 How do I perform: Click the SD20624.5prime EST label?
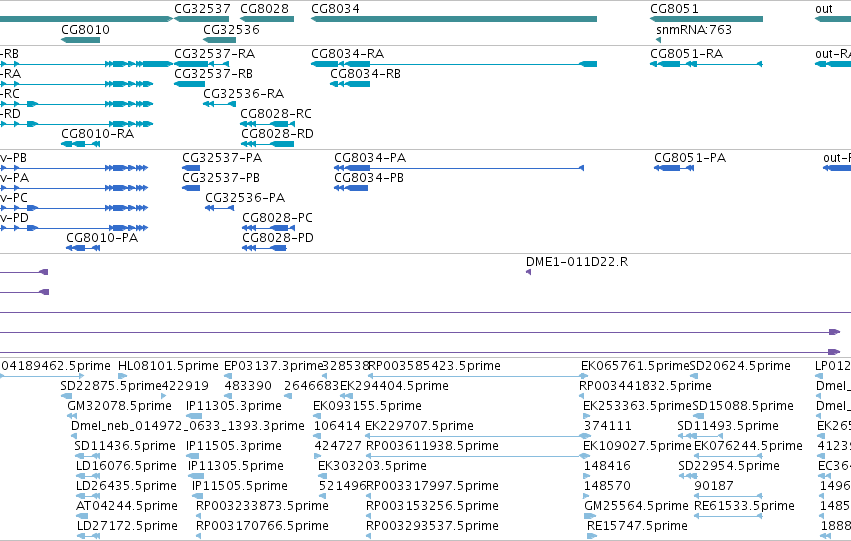pos(740,366)
